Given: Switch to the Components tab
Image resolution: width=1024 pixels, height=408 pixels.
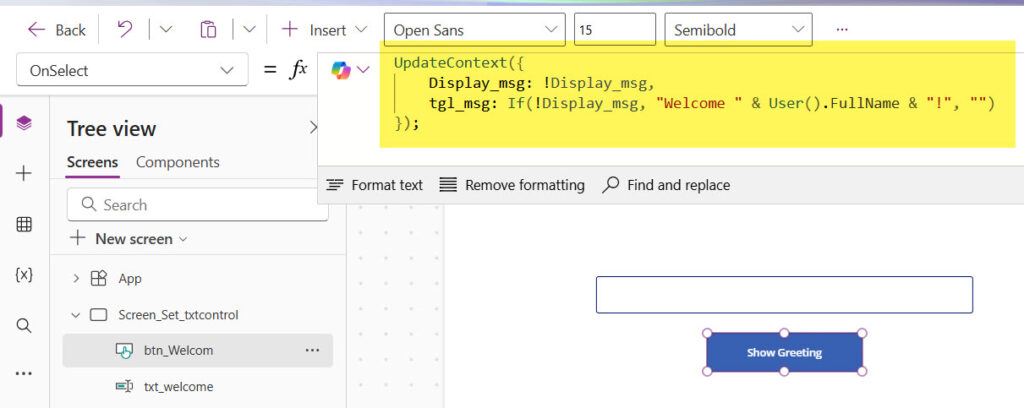Looking at the screenshot, I should [178, 163].
